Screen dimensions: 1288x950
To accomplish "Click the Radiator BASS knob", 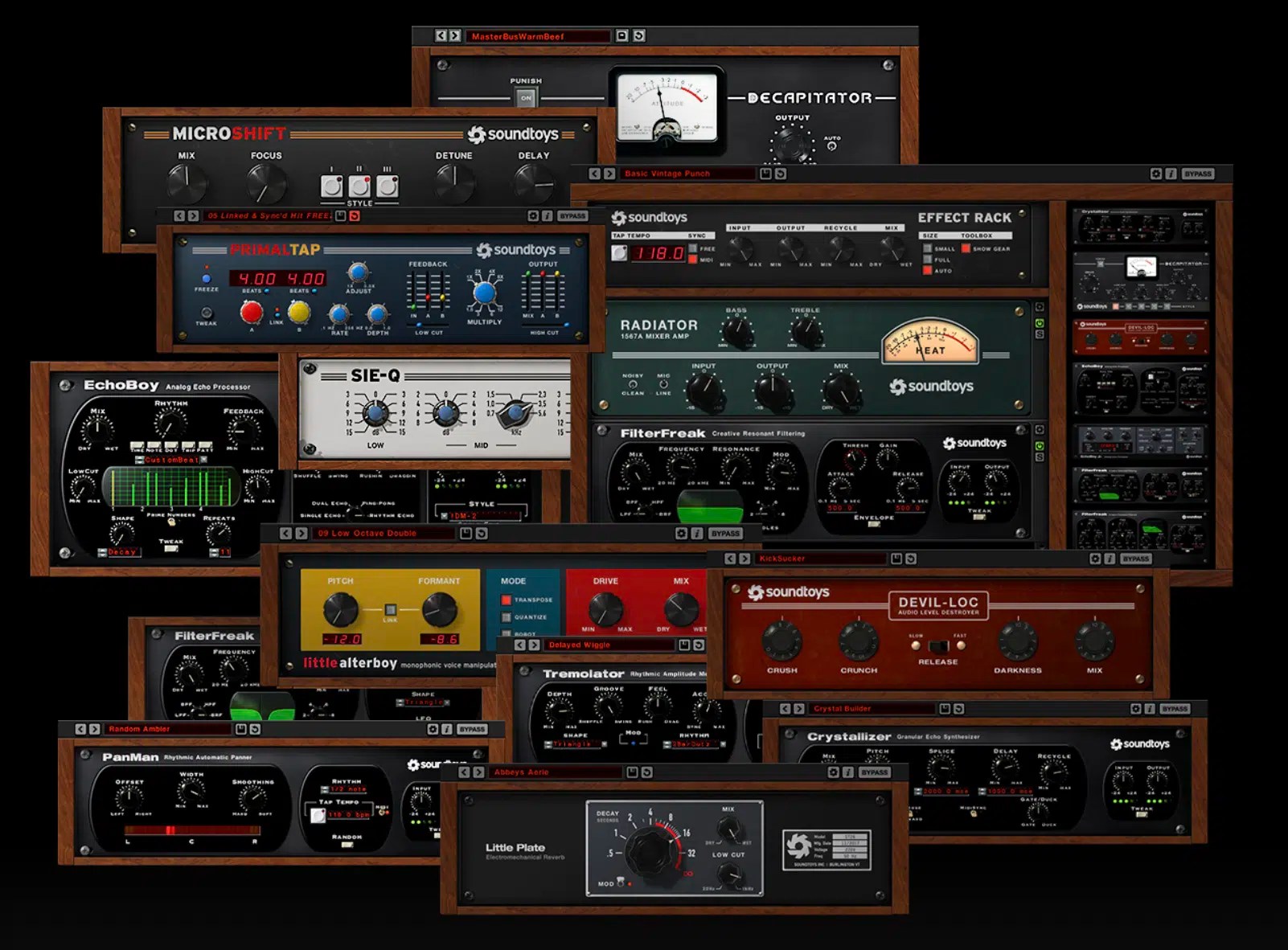I will click(736, 330).
